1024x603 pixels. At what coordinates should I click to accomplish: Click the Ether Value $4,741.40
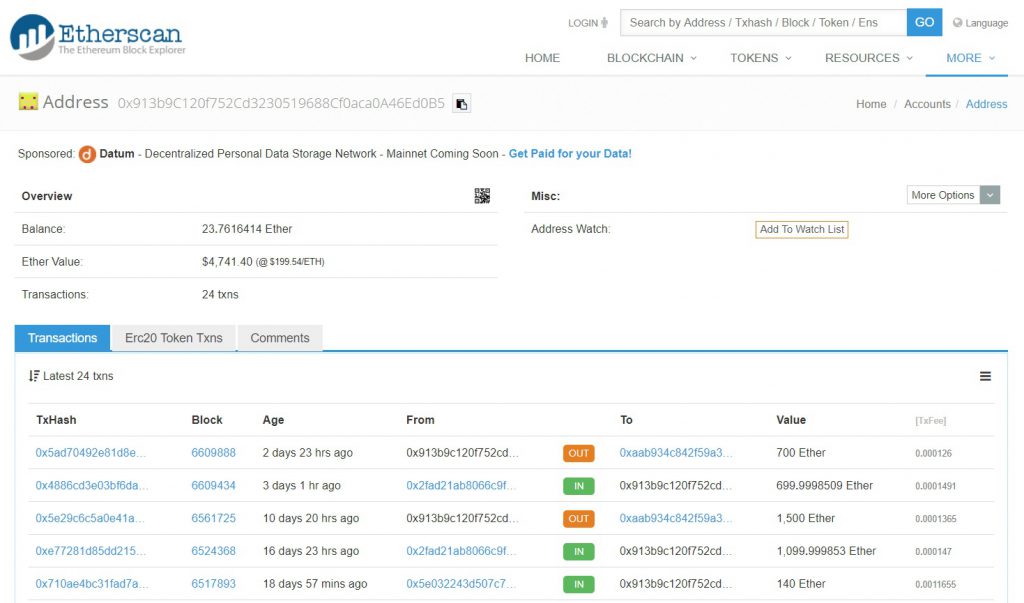[227, 261]
